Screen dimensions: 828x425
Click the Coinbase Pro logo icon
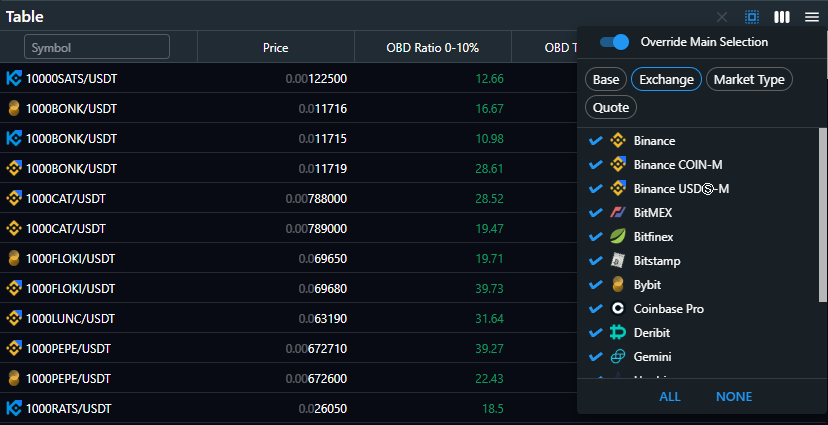tap(617, 309)
